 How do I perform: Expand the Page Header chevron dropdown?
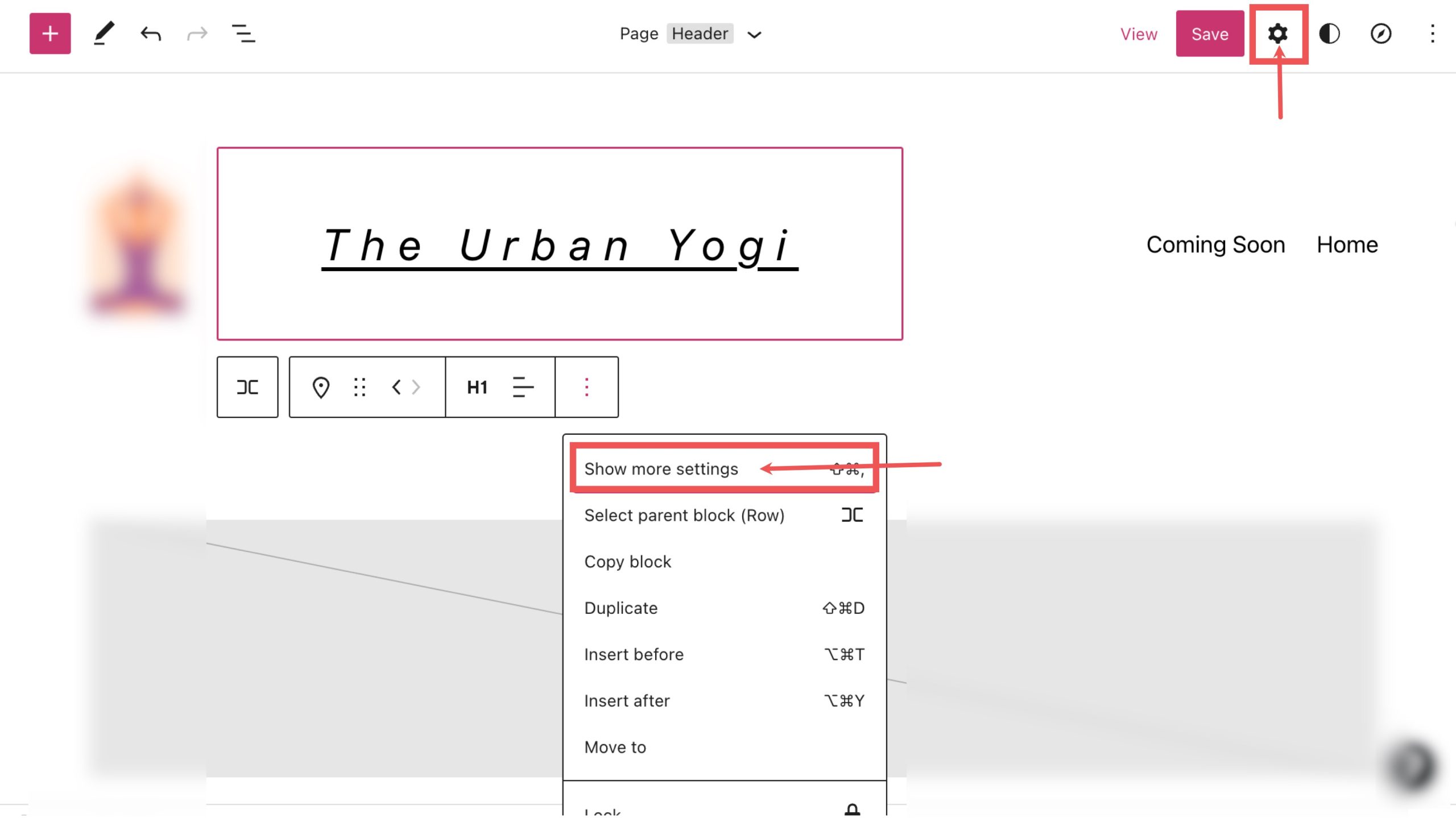pos(754,35)
